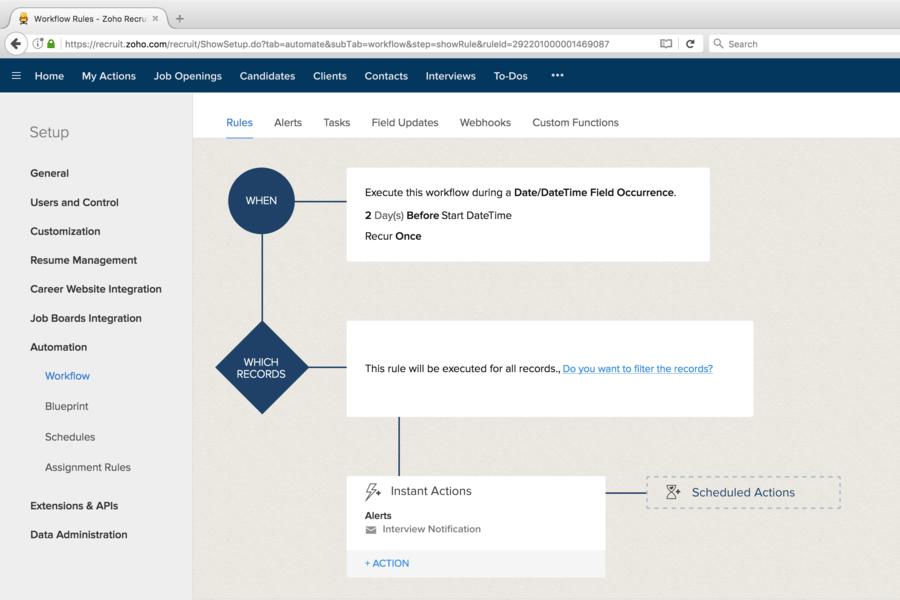Click the Scheduled Actions hourglass icon
Viewport: 900px width, 600px height.
click(x=673, y=492)
